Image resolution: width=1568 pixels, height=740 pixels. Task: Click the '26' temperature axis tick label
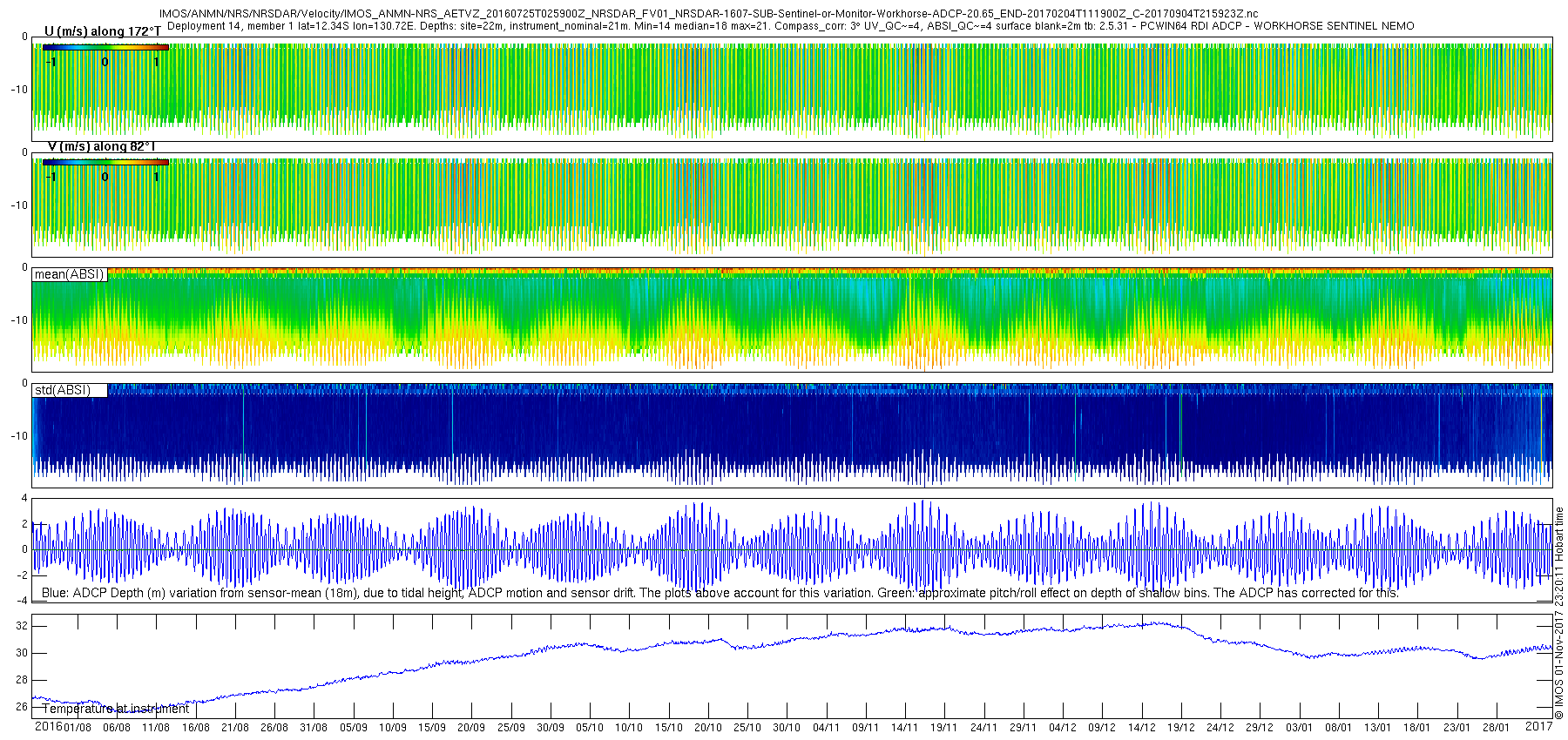pos(22,707)
